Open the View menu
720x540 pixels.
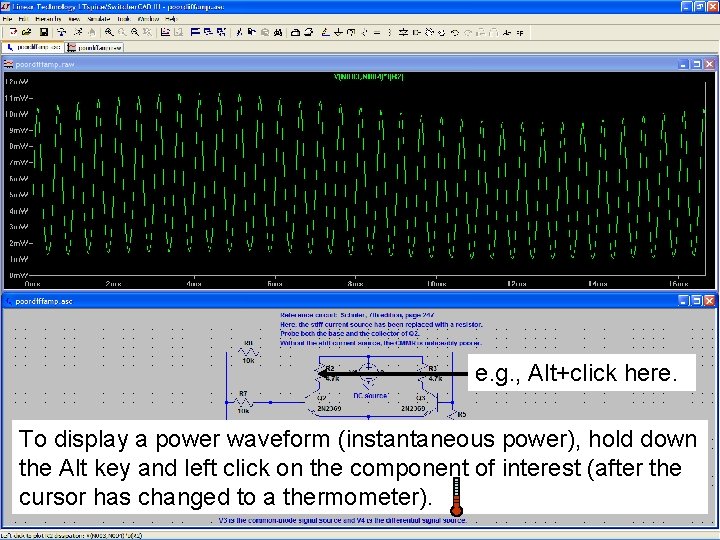tap(74, 19)
